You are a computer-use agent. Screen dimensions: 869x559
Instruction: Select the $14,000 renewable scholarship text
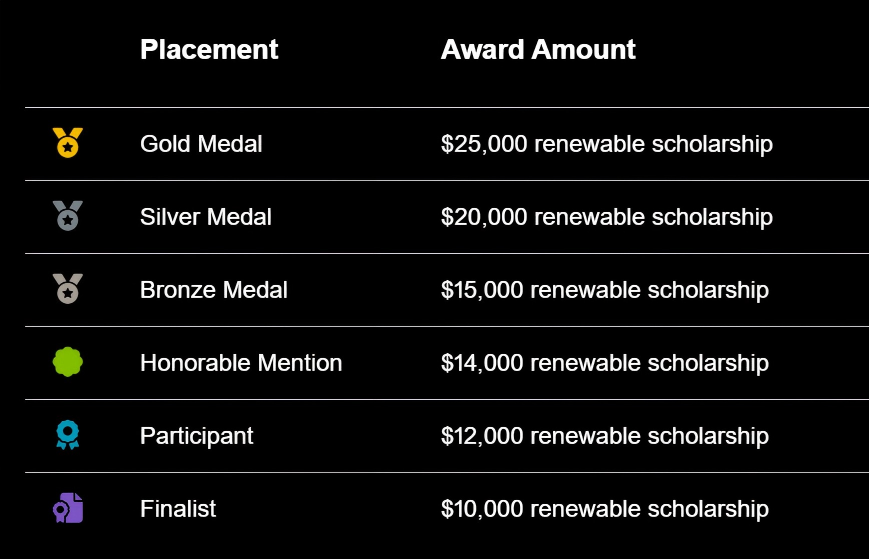(605, 364)
